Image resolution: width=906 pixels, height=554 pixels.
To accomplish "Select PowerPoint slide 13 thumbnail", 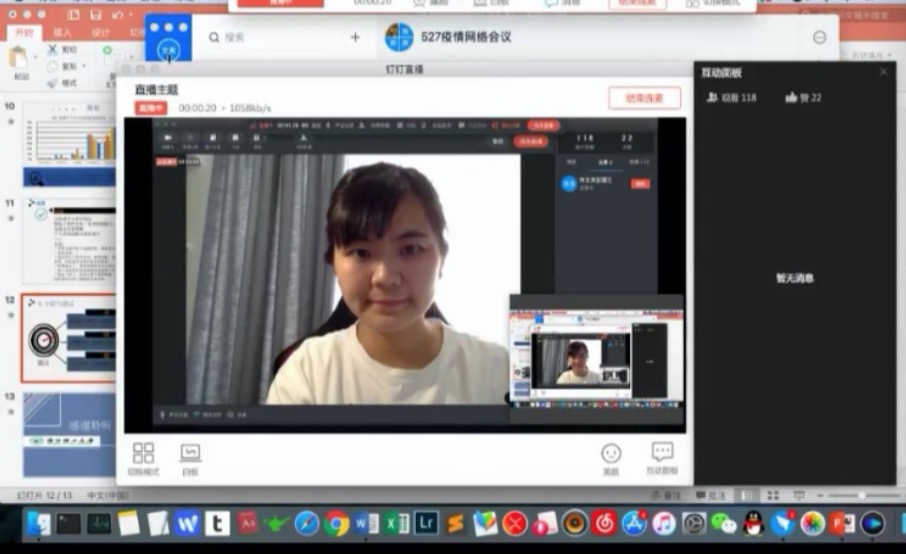I will pyautogui.click(x=69, y=434).
